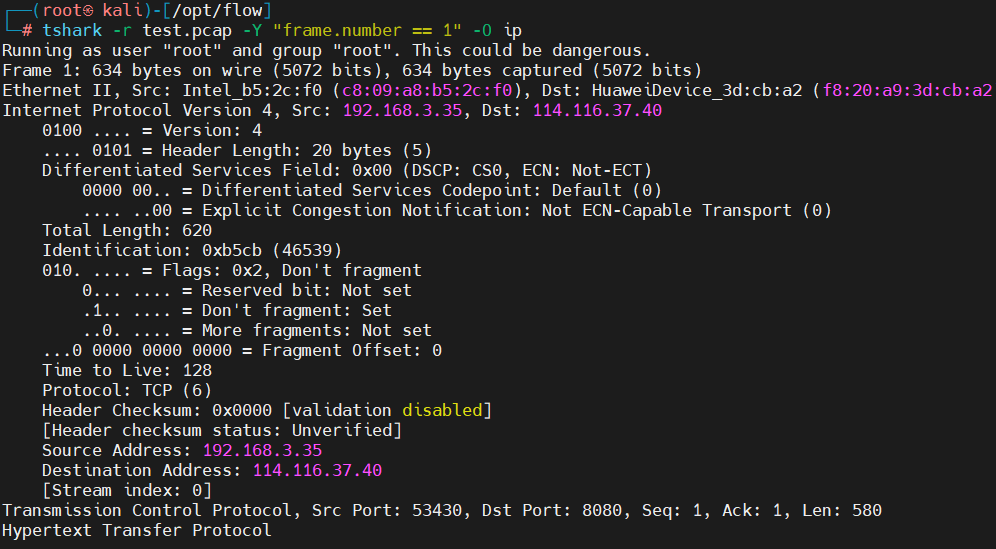Viewport: 996px width, 549px height.
Task: Click the tshark command name
Action: pyautogui.click(x=72, y=30)
